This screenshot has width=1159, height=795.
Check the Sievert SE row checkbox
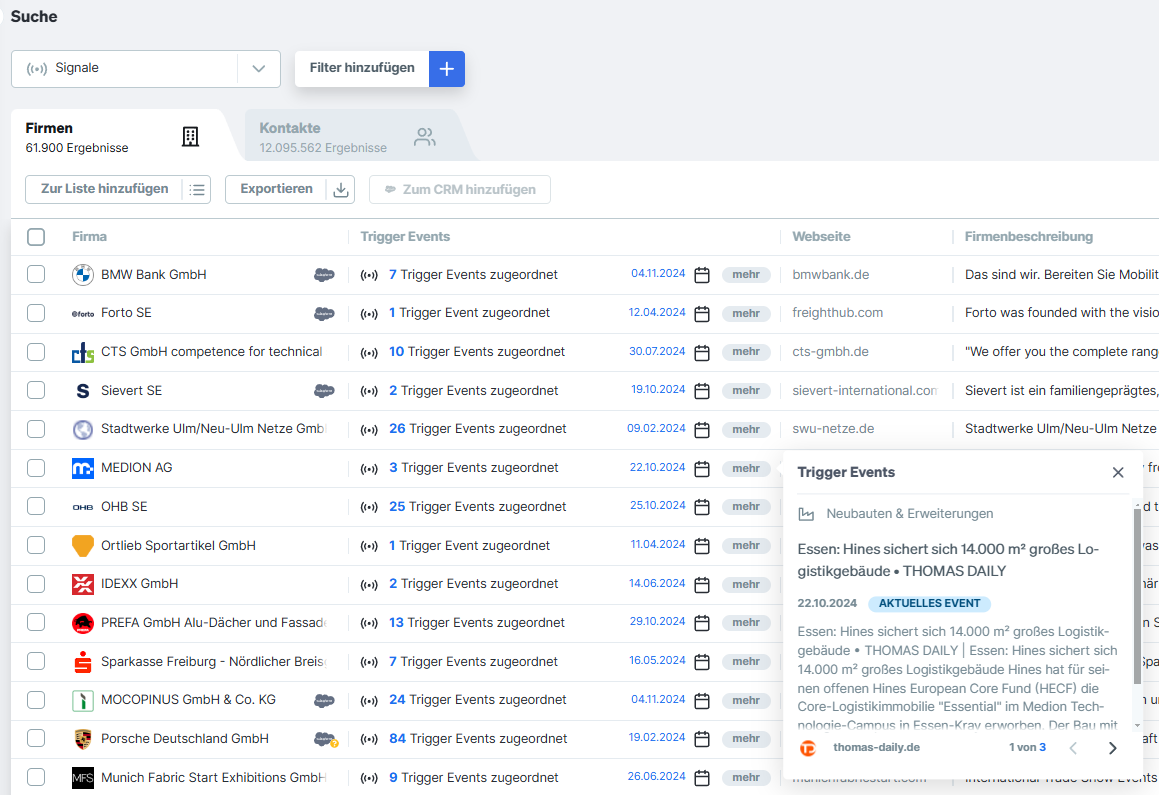(35, 390)
